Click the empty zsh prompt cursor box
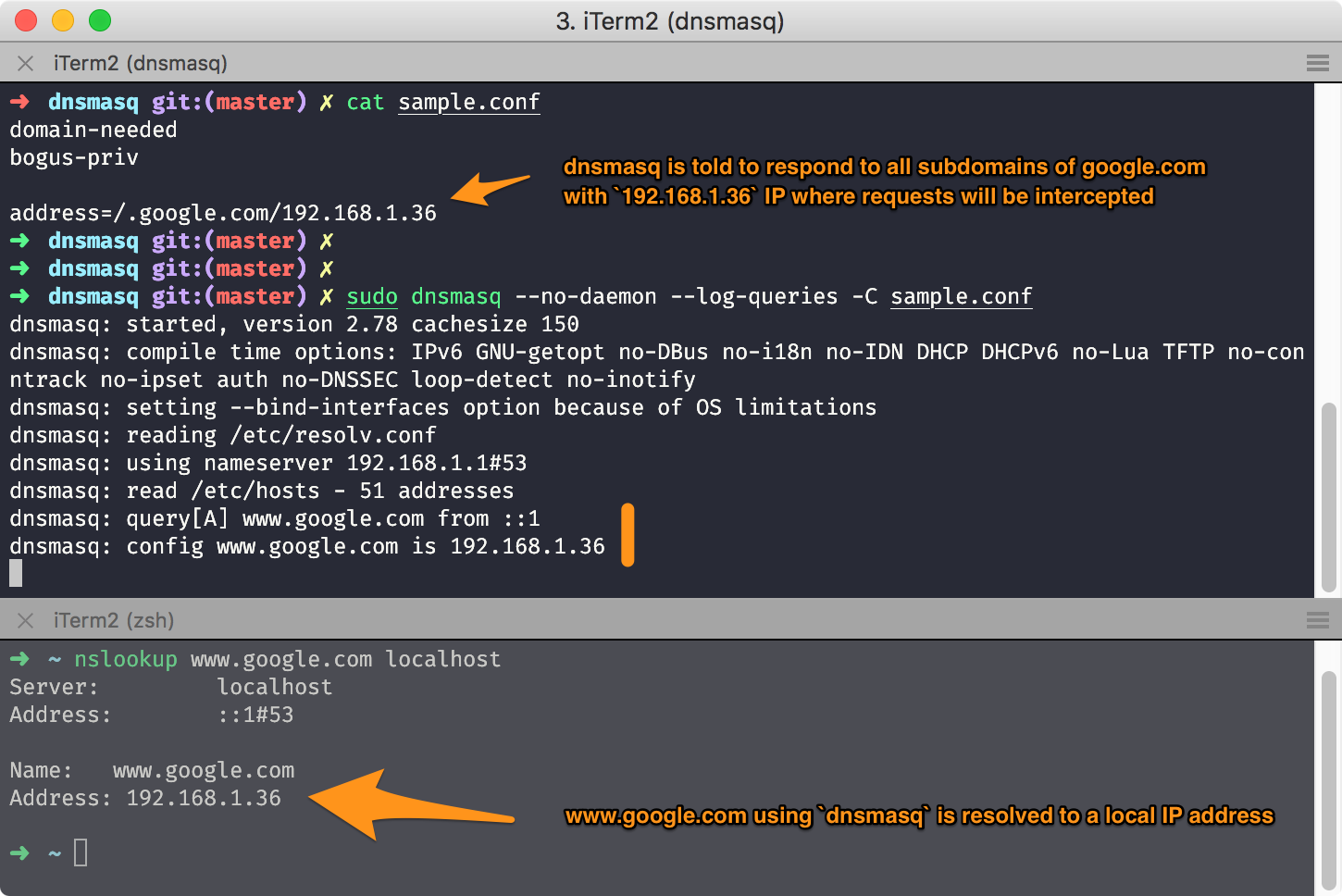The image size is (1342, 896). tap(81, 852)
